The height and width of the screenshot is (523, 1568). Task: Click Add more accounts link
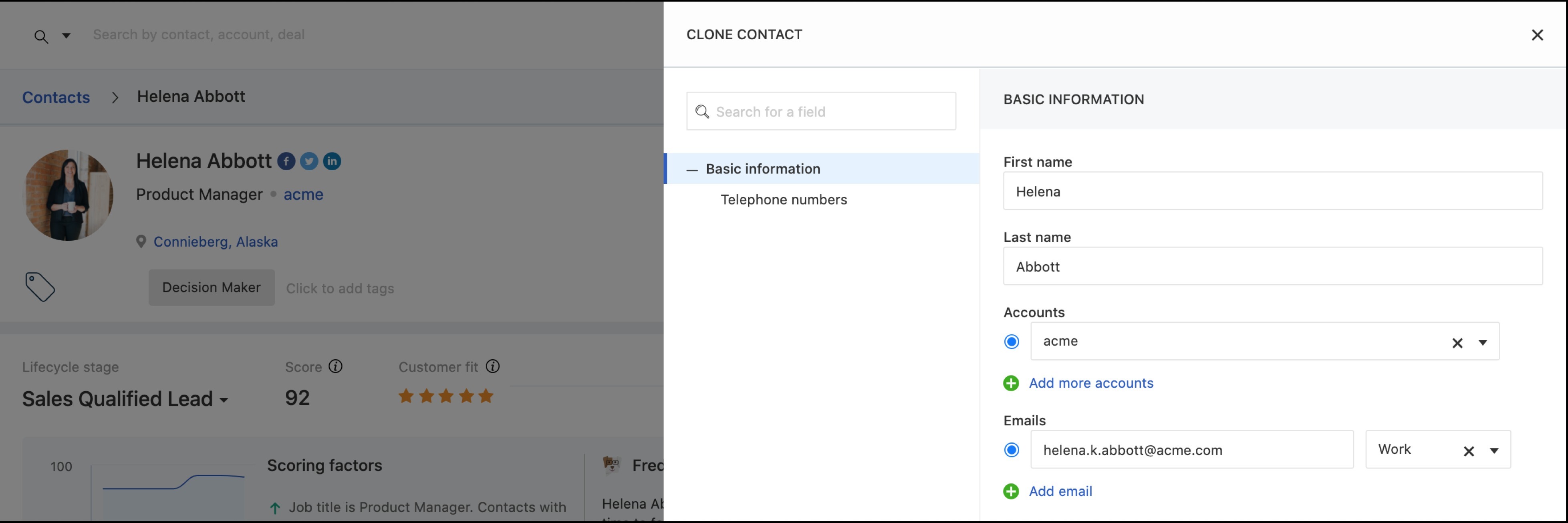coord(1091,383)
